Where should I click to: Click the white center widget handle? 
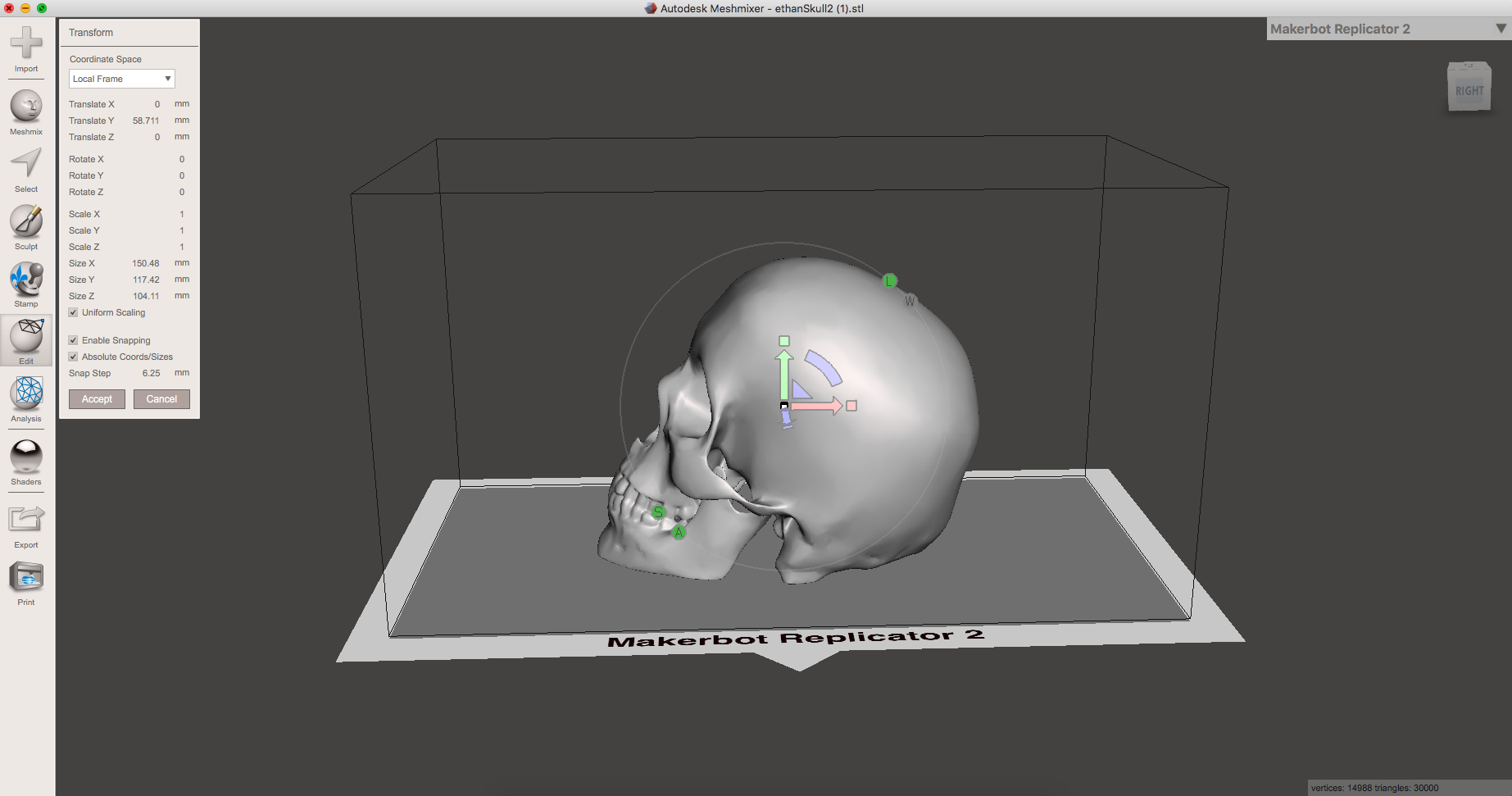click(784, 406)
